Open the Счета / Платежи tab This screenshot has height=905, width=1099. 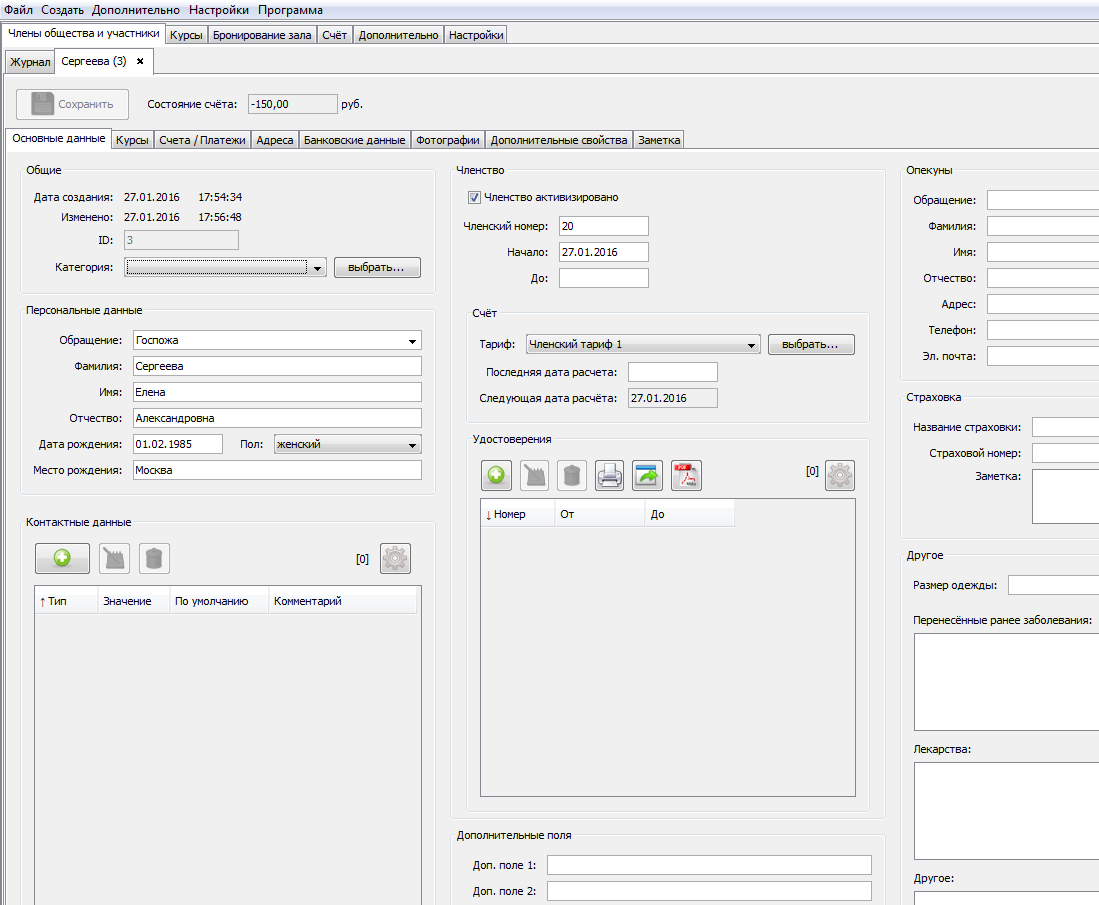(203, 140)
